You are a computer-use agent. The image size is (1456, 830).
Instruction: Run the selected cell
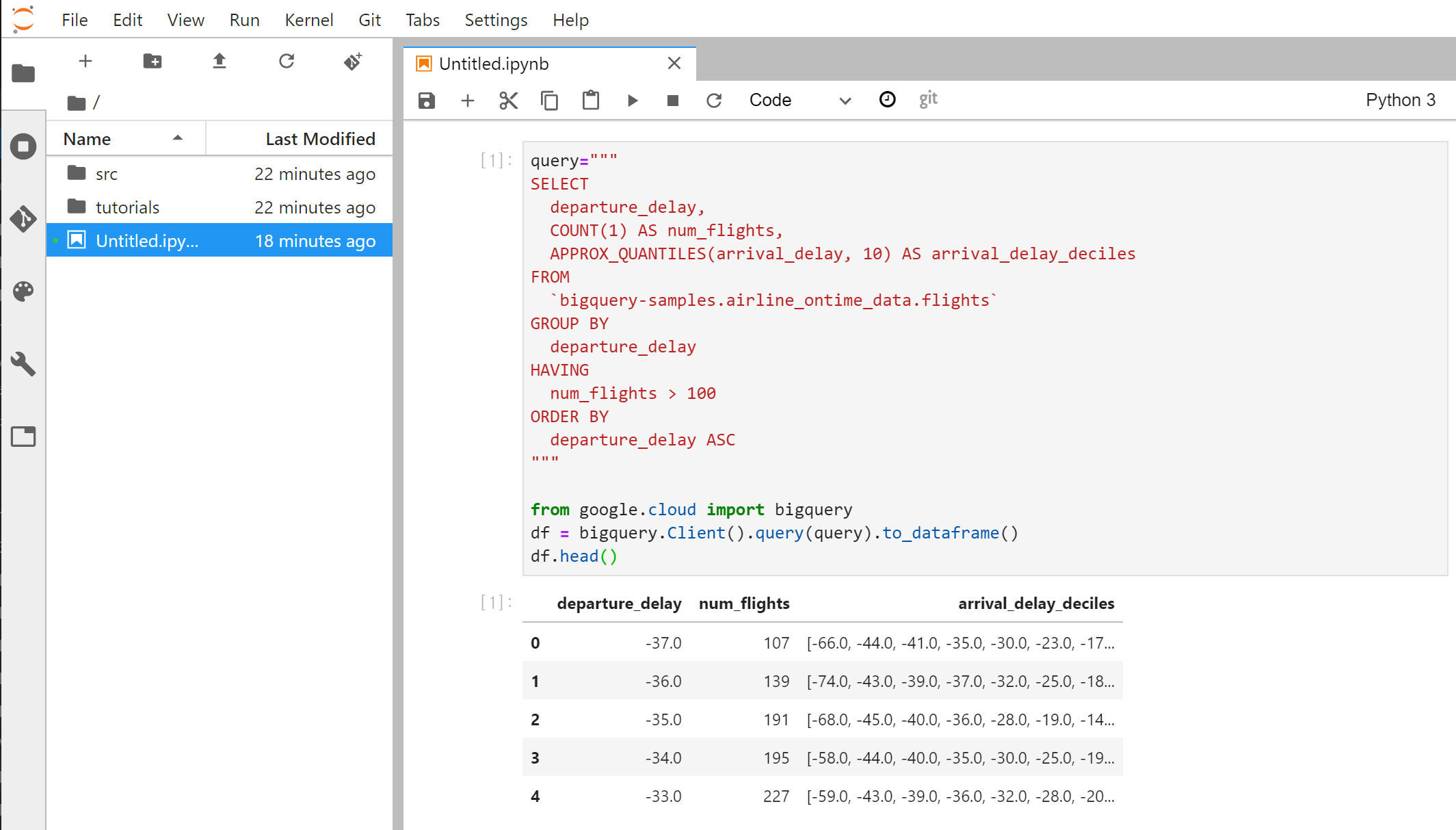pyautogui.click(x=632, y=101)
